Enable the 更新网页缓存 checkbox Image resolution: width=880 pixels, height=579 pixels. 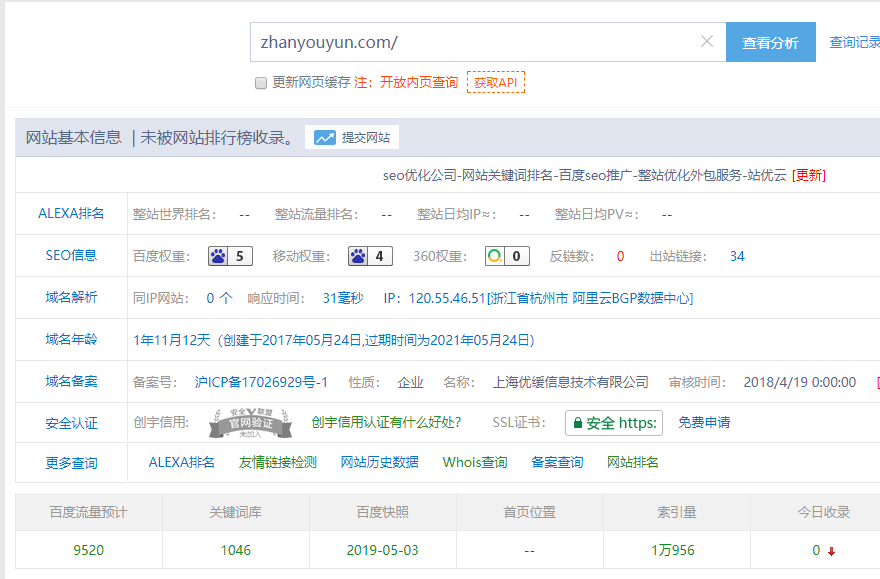(260, 83)
